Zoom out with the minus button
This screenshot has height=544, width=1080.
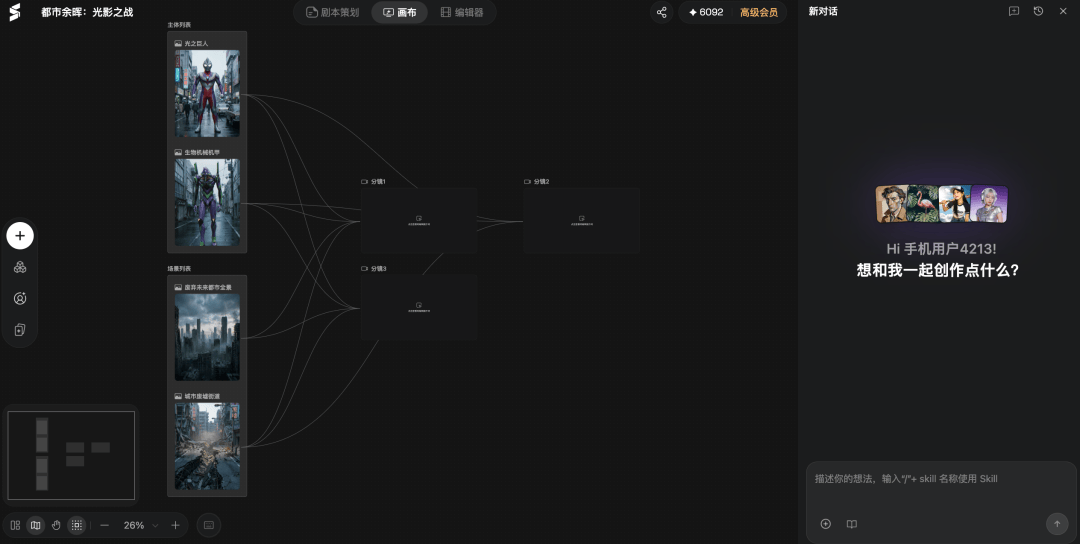click(x=105, y=525)
